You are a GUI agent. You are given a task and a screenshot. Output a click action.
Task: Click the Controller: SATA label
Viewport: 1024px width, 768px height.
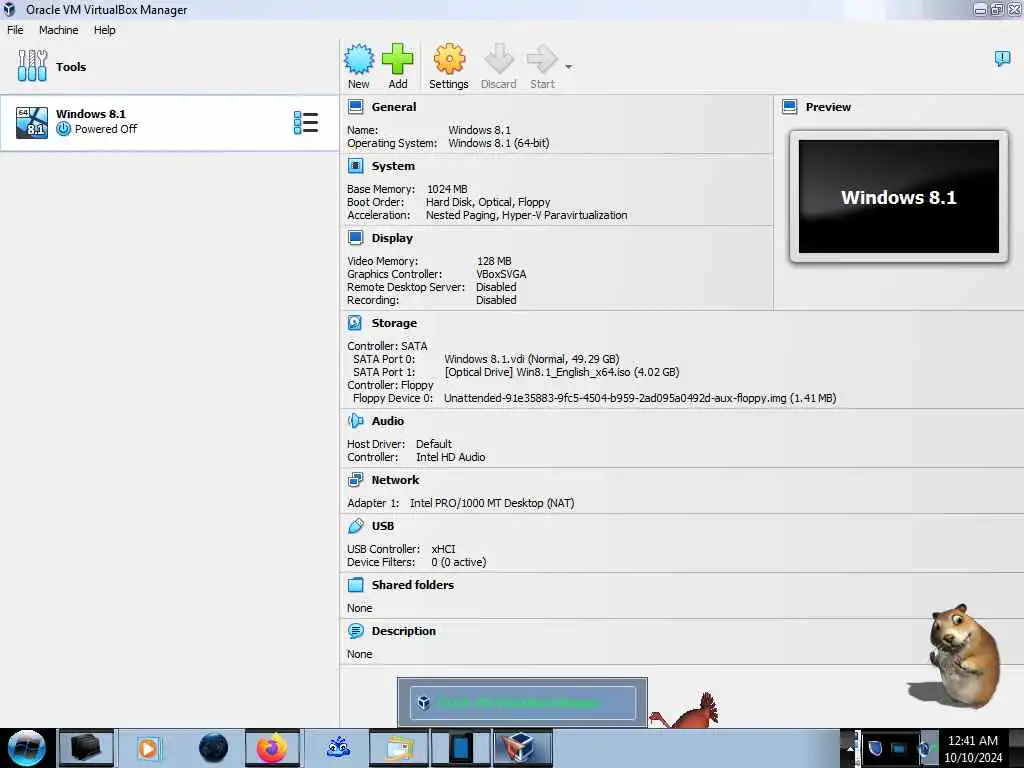click(x=387, y=346)
